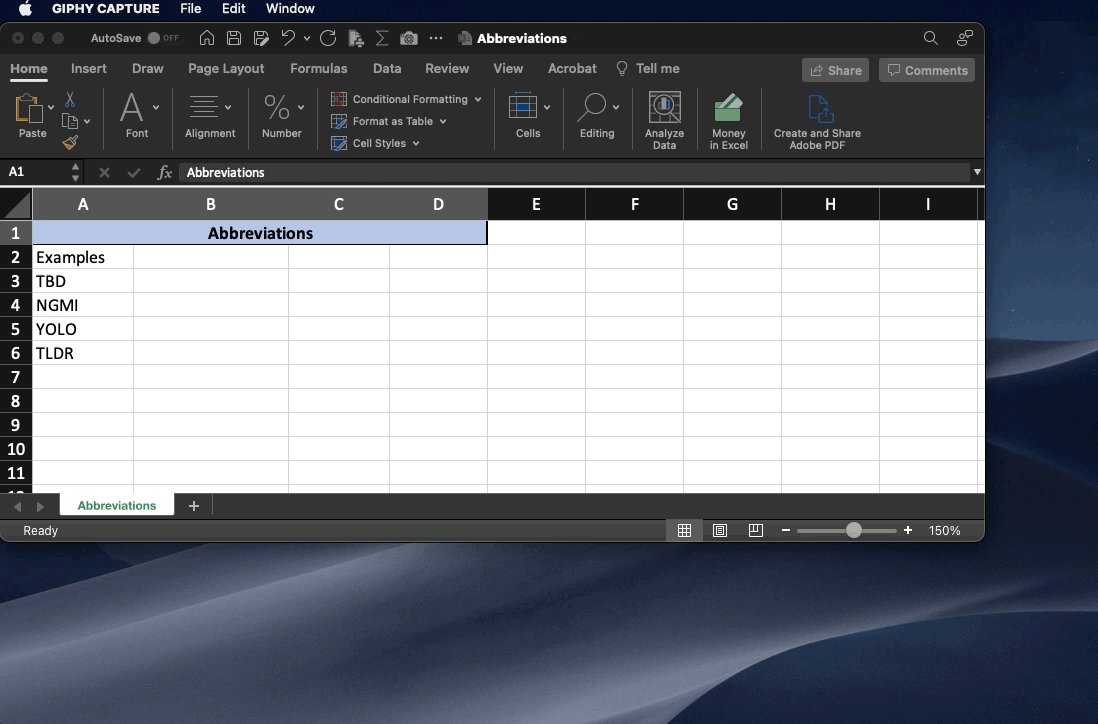Switch to the Review tab

point(447,69)
